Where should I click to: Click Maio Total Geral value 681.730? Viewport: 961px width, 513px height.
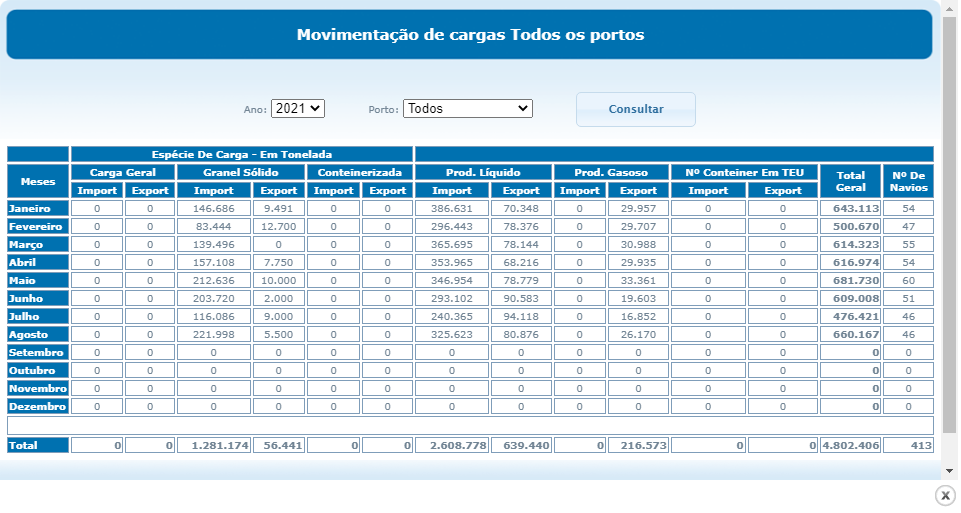[851, 280]
